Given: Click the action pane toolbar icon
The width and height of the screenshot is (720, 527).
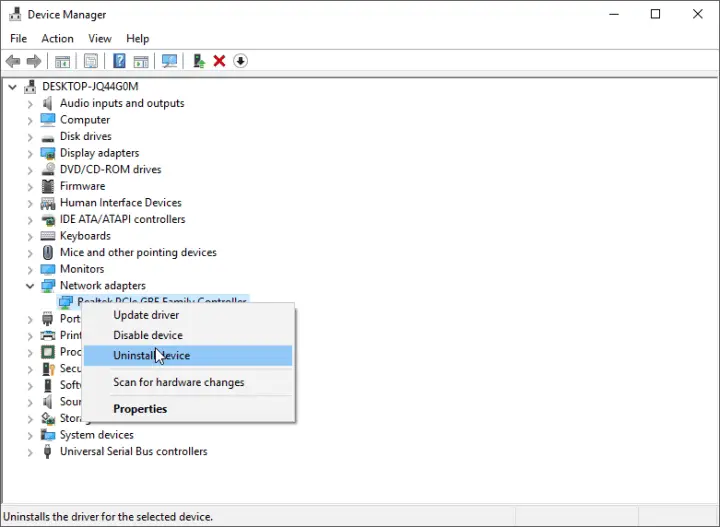Looking at the screenshot, I should [x=141, y=61].
